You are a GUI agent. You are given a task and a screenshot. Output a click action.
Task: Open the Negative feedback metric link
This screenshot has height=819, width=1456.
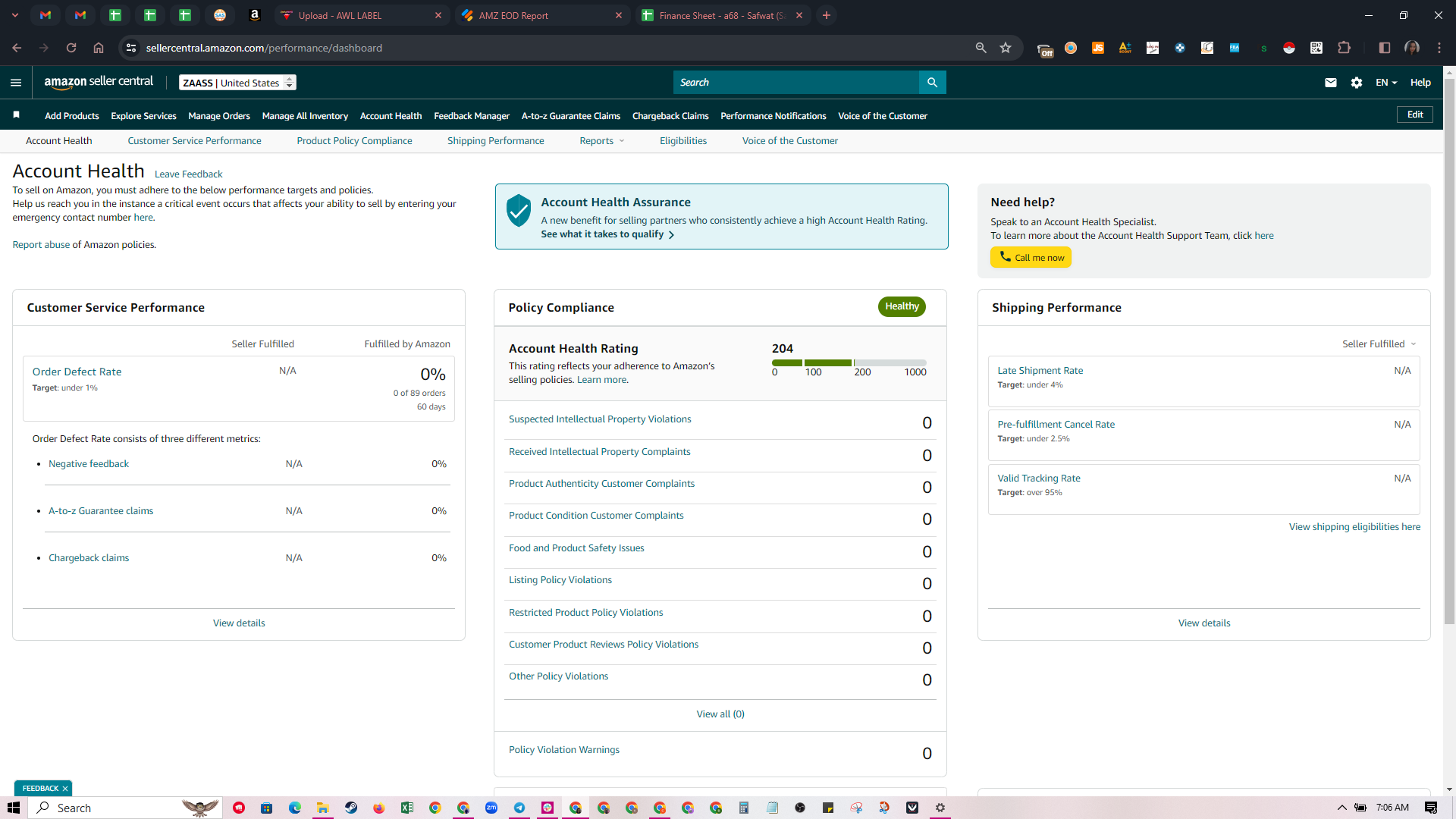click(x=89, y=464)
